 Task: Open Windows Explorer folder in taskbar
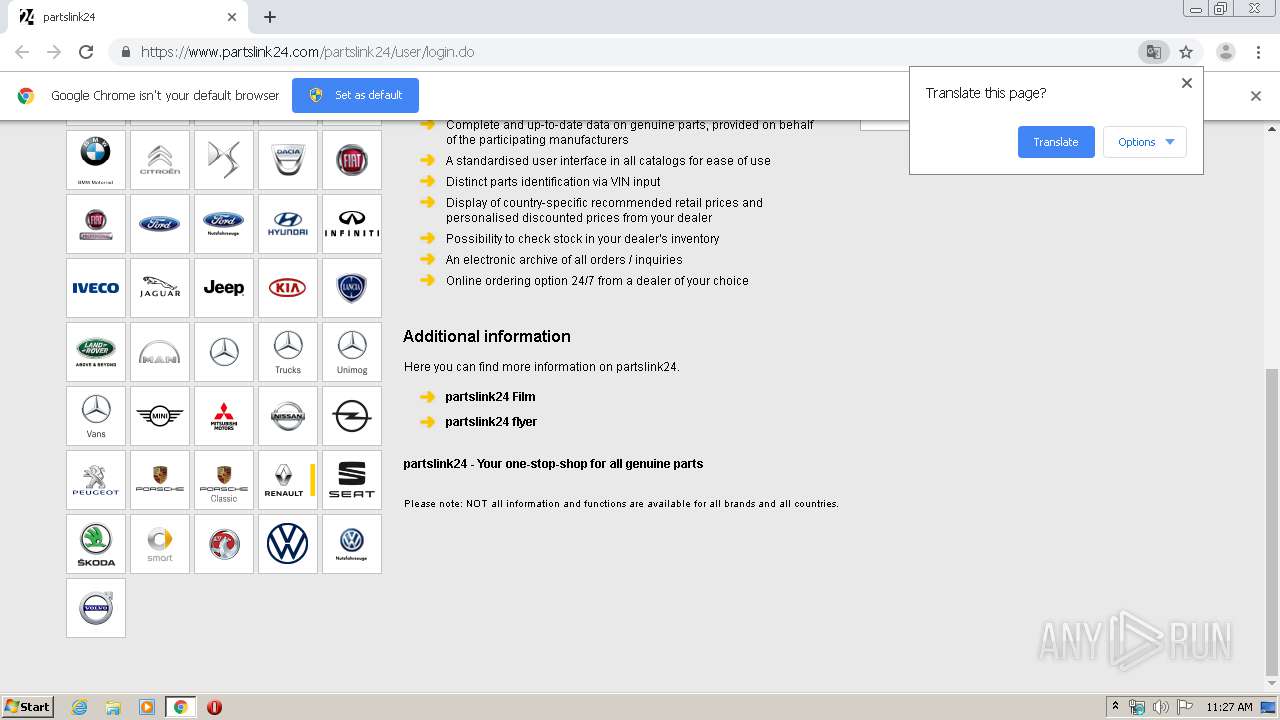113,707
